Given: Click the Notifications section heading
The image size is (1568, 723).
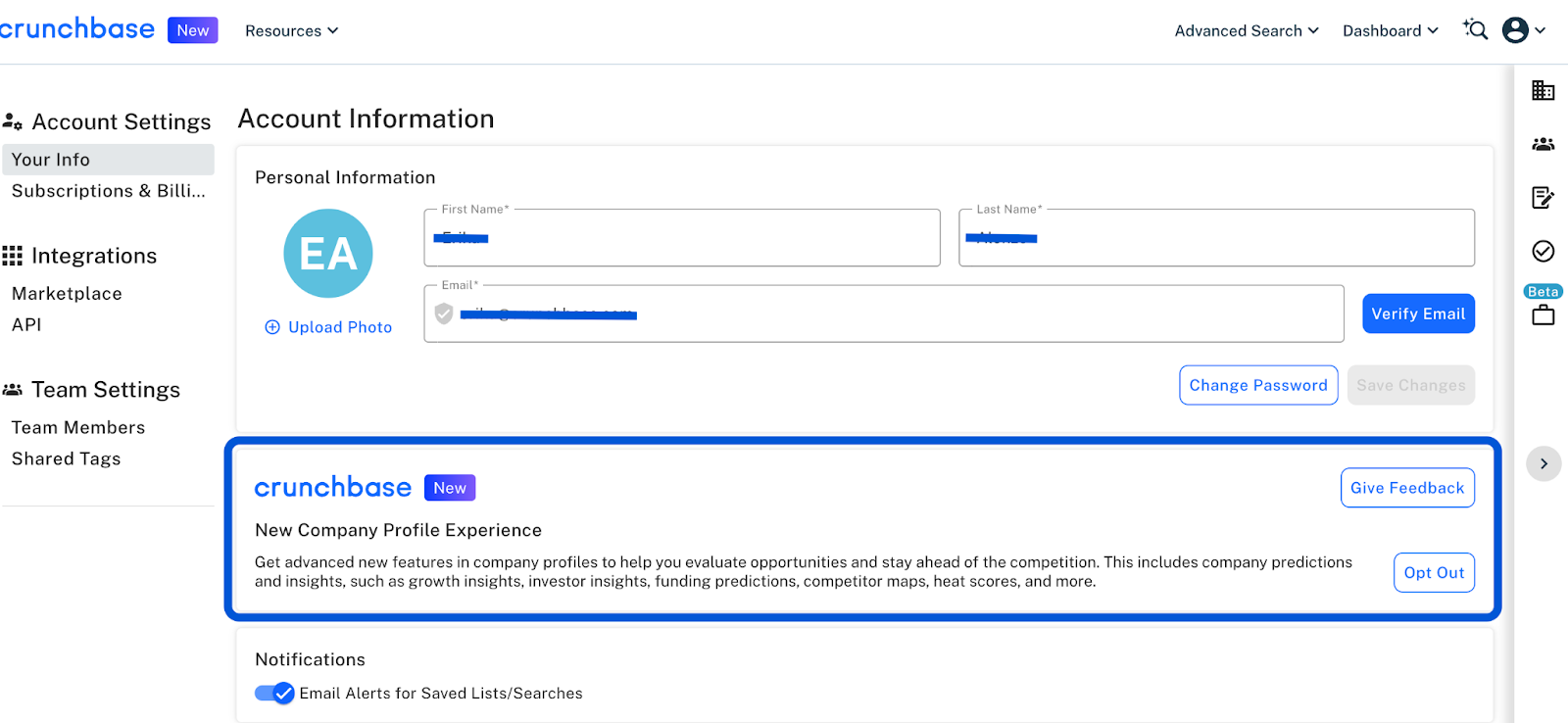Looking at the screenshot, I should coord(310,660).
